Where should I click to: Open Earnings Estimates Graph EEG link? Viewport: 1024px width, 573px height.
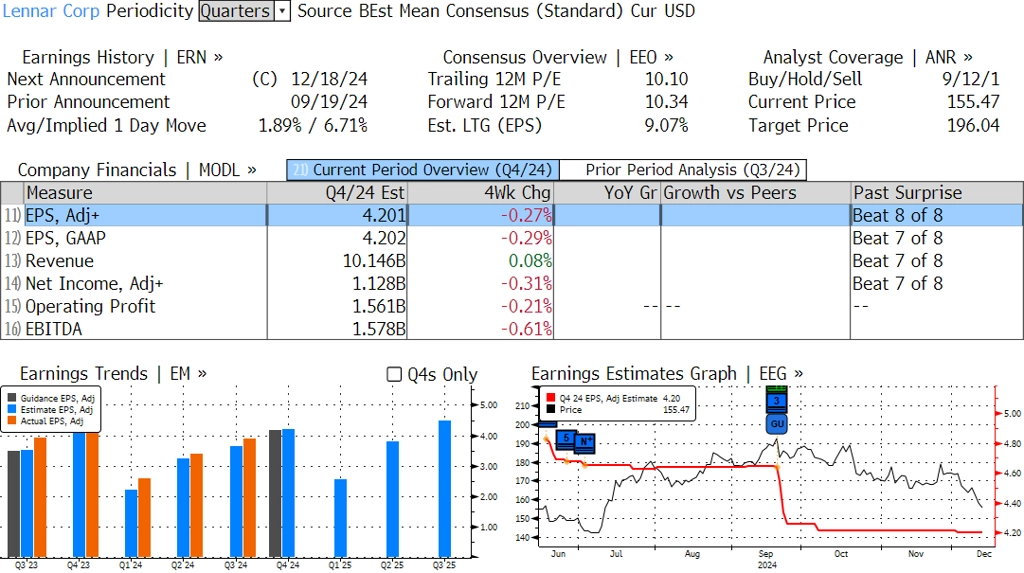pos(667,374)
